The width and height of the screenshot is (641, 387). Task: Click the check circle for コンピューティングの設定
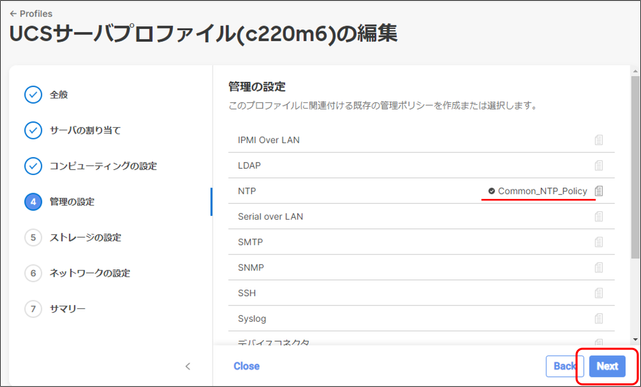point(33,166)
